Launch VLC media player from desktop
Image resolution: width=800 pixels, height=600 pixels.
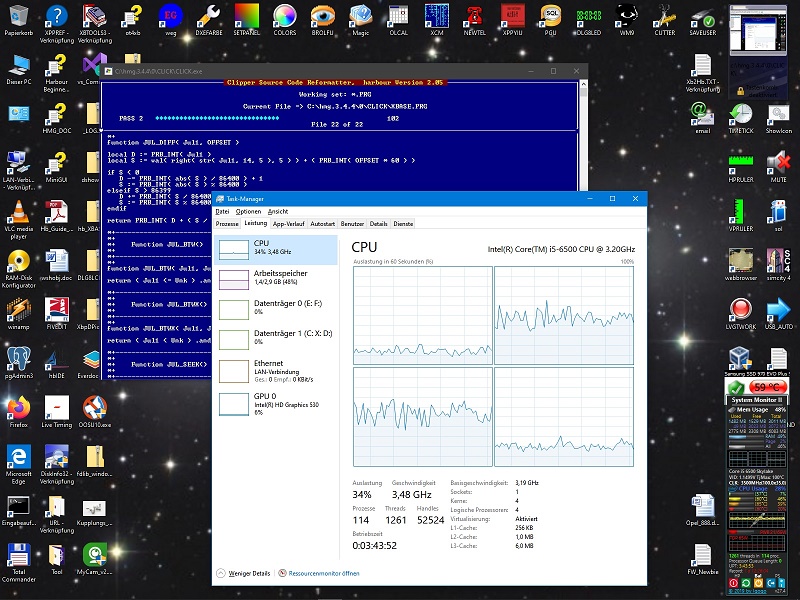18,219
